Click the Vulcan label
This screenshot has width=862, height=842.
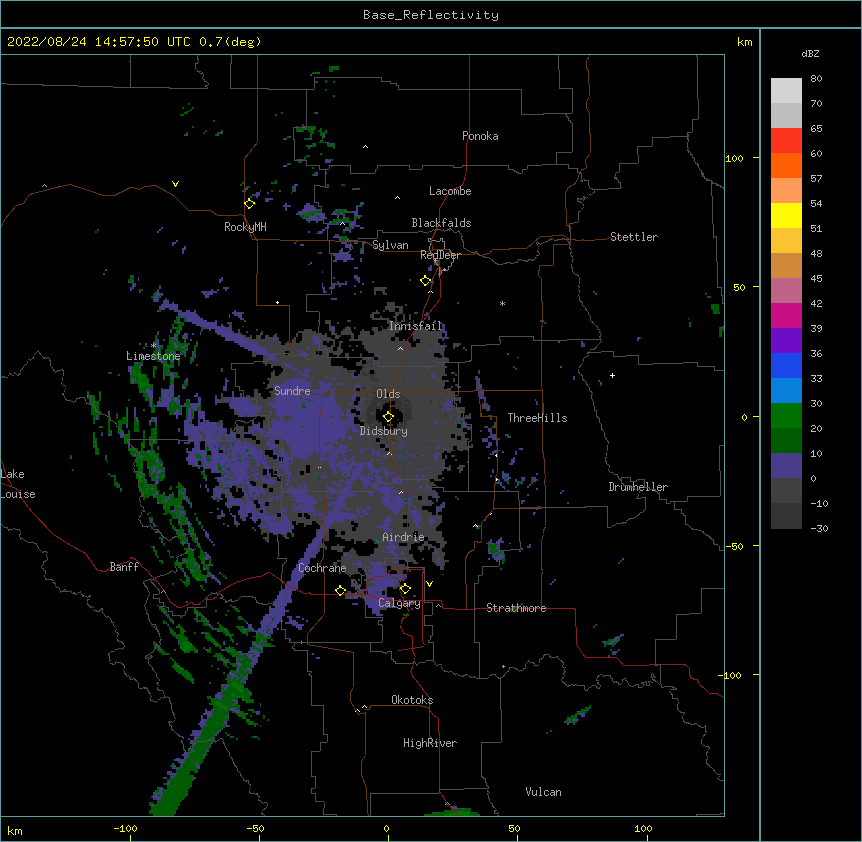point(543,792)
